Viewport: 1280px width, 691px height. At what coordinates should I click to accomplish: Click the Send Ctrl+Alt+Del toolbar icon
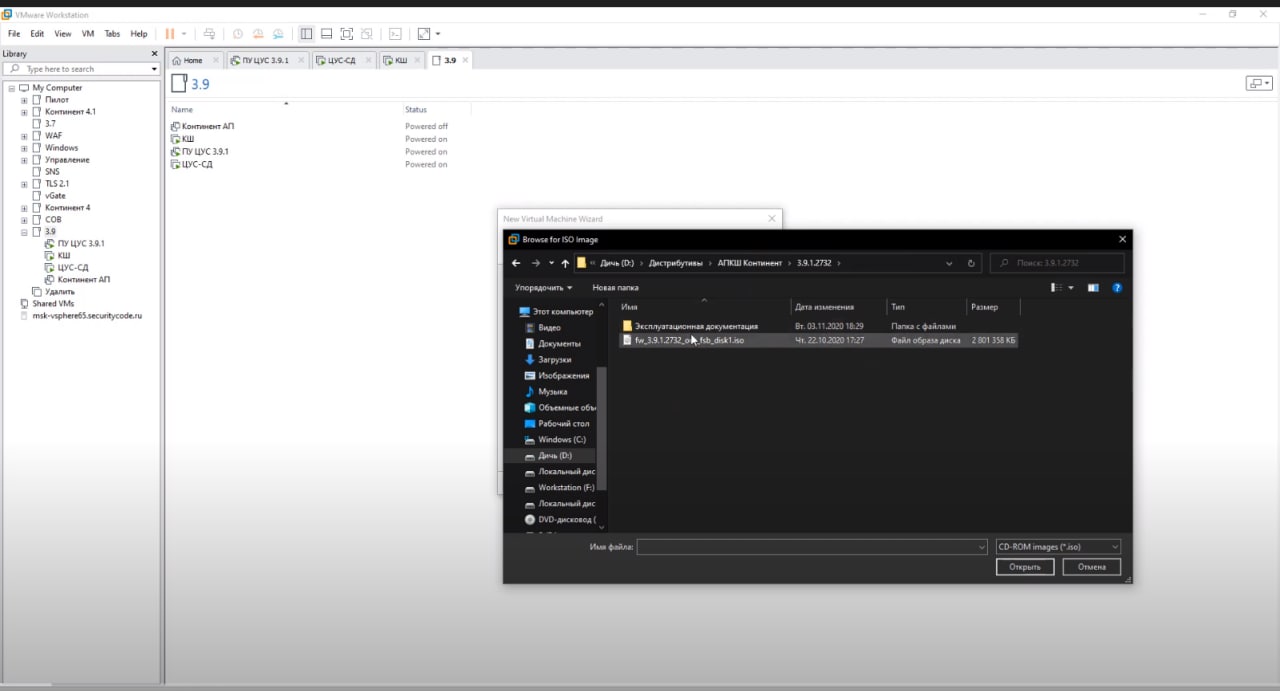tap(209, 34)
